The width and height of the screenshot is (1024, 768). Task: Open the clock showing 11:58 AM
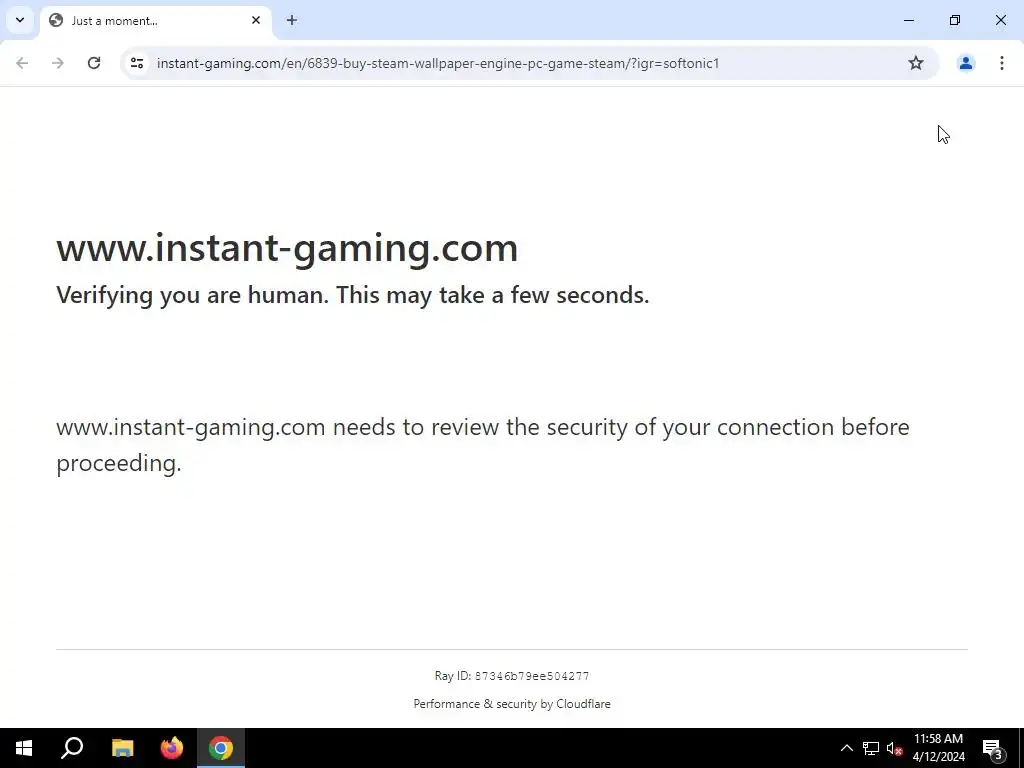click(x=938, y=748)
